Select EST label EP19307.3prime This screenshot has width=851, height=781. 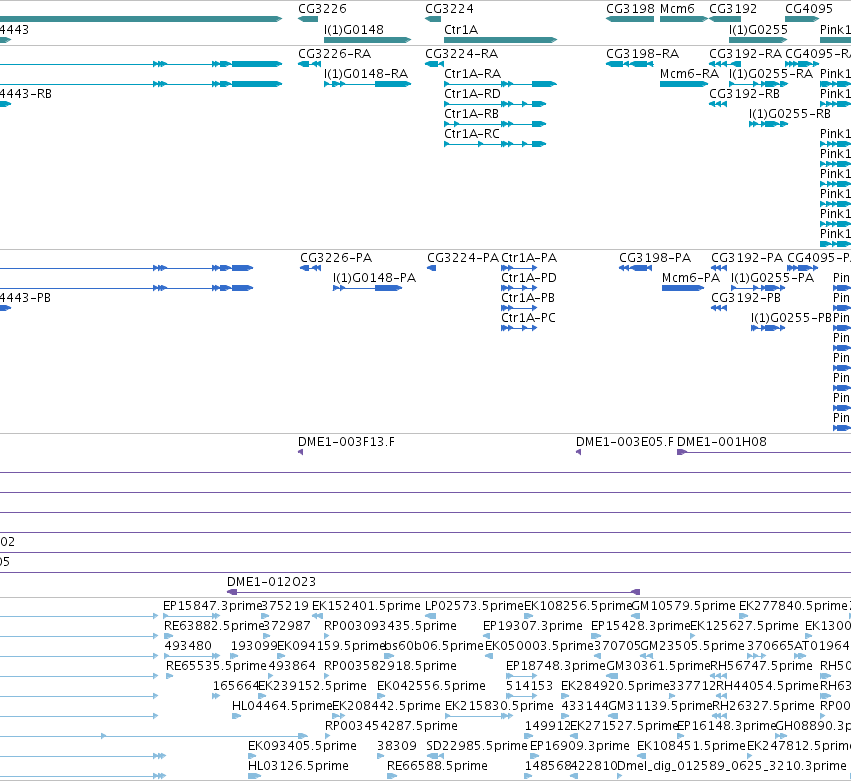pyautogui.click(x=533, y=626)
